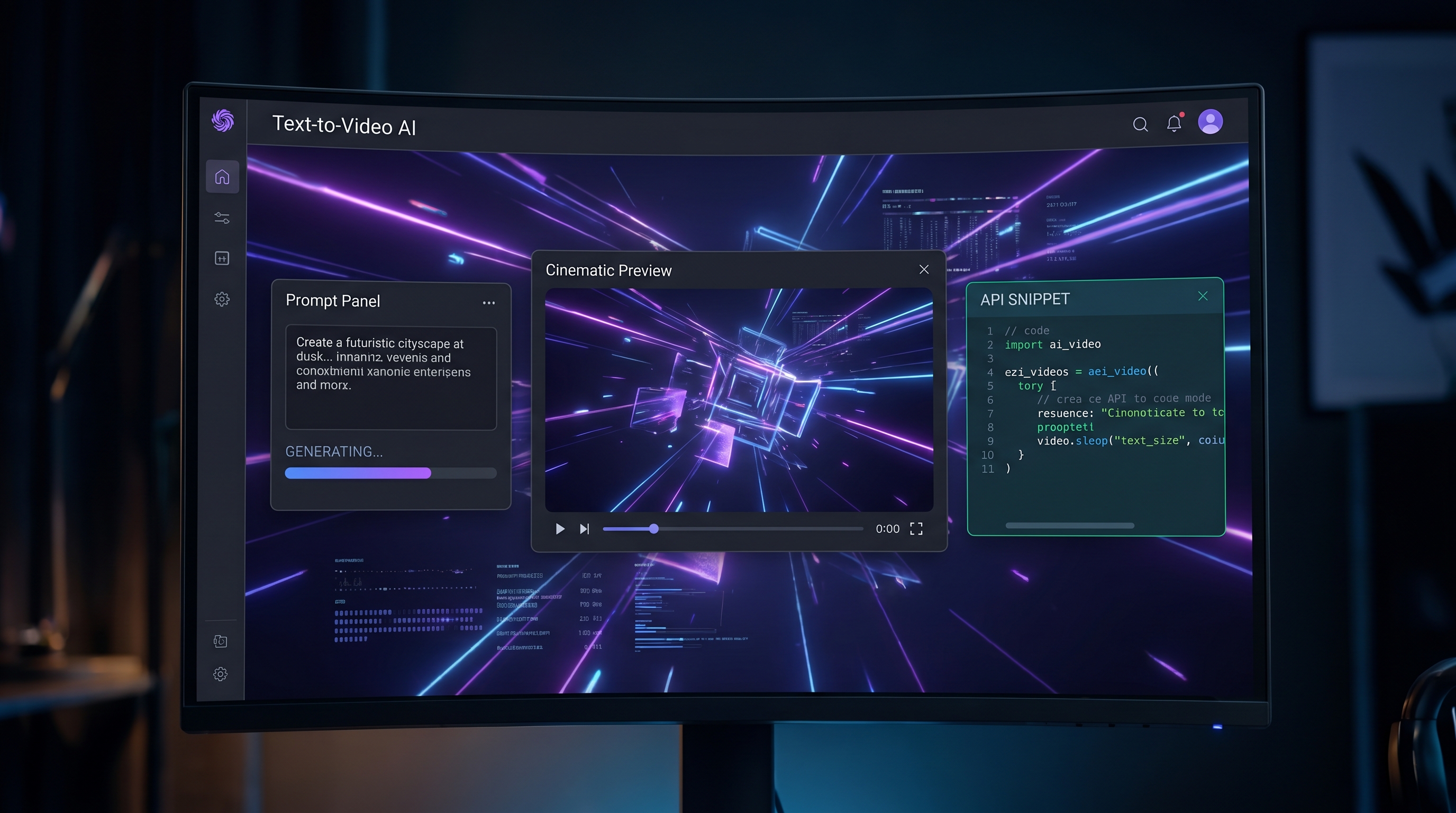The width and height of the screenshot is (1456, 813).
Task: Open the sliders adjustments sidebar icon
Action: click(222, 218)
